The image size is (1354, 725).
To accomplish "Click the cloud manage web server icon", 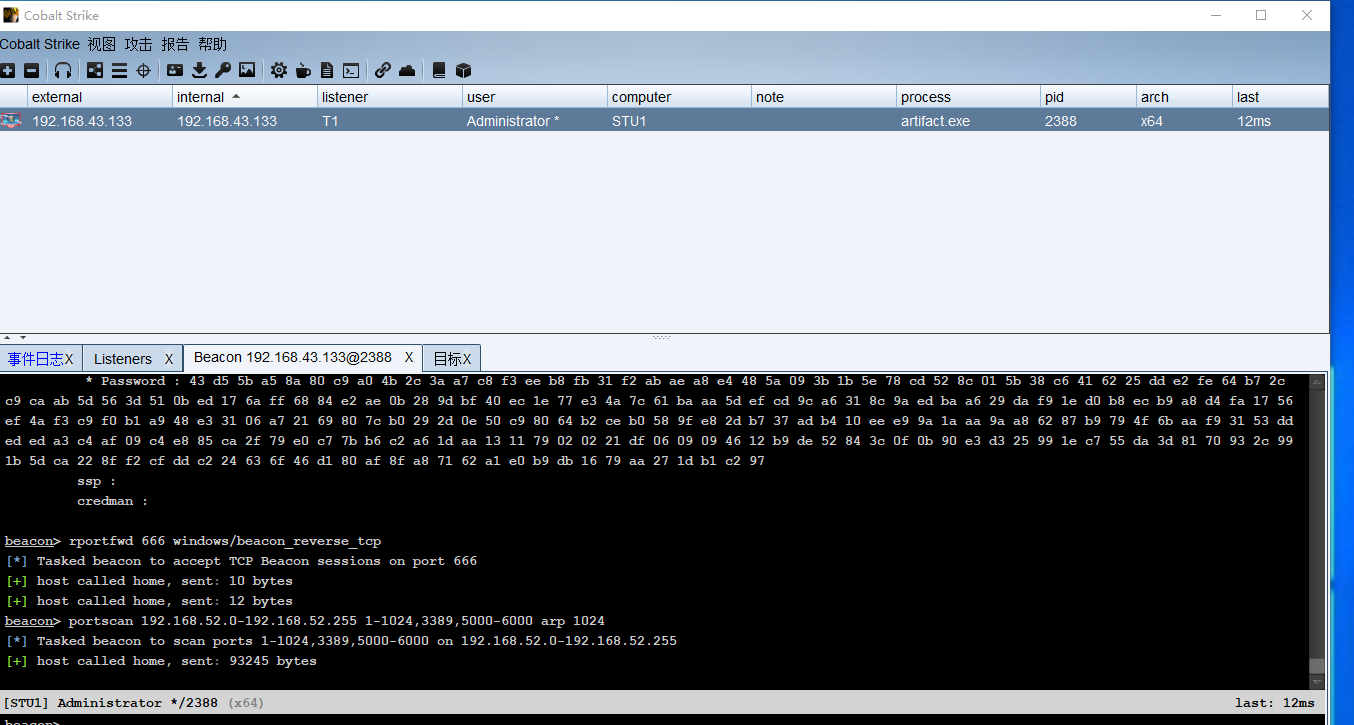I will point(407,70).
